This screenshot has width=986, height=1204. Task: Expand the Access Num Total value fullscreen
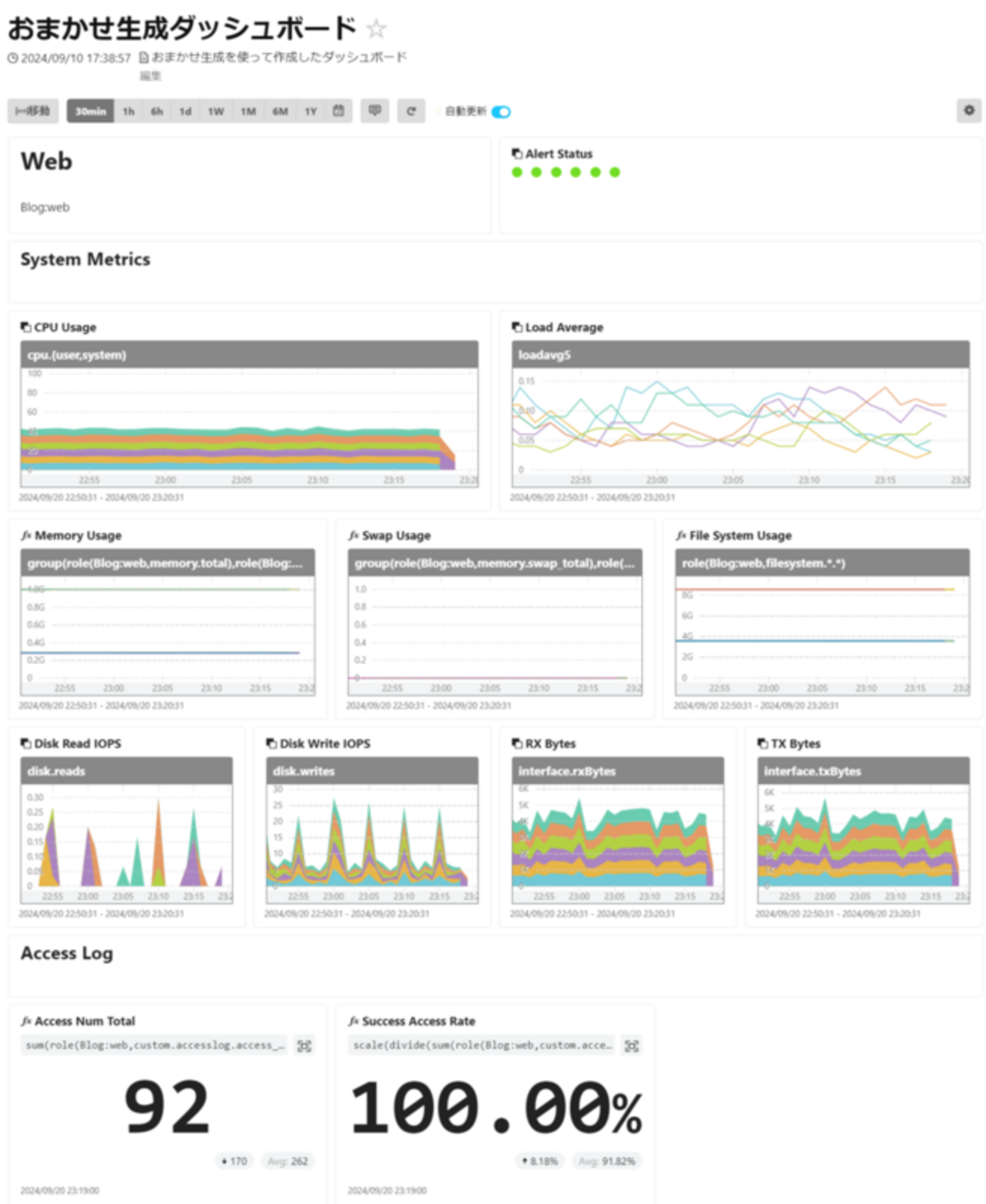(304, 1046)
